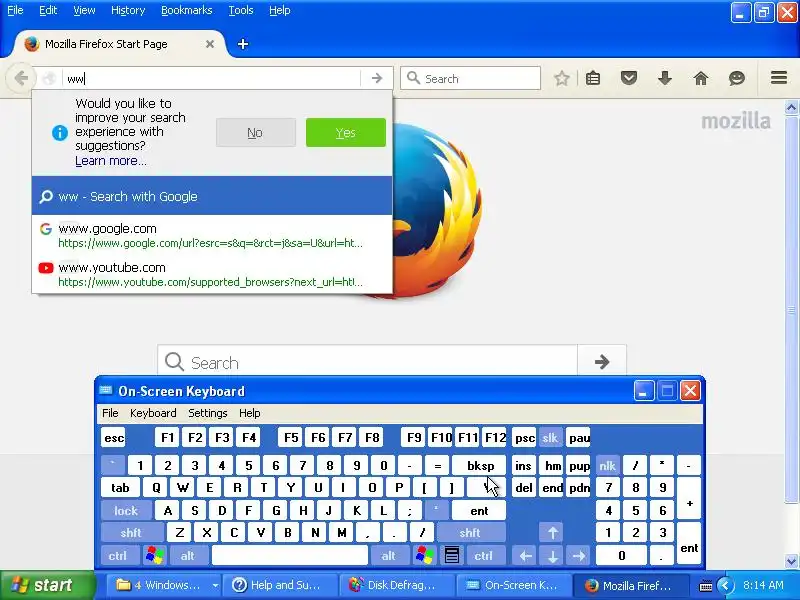This screenshot has width=800, height=600.
Task: Click the main ent key next to apostrophe
Action: point(479,510)
